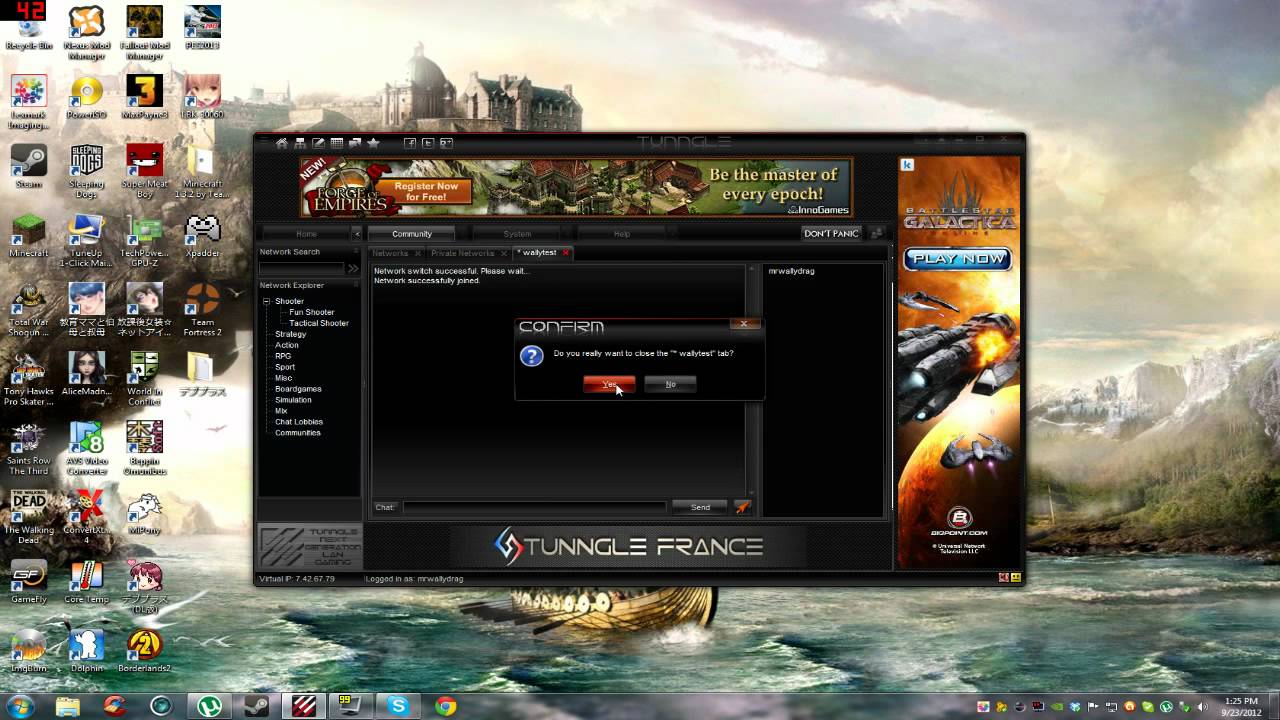
Task: Open the System menu tab
Action: pos(517,233)
